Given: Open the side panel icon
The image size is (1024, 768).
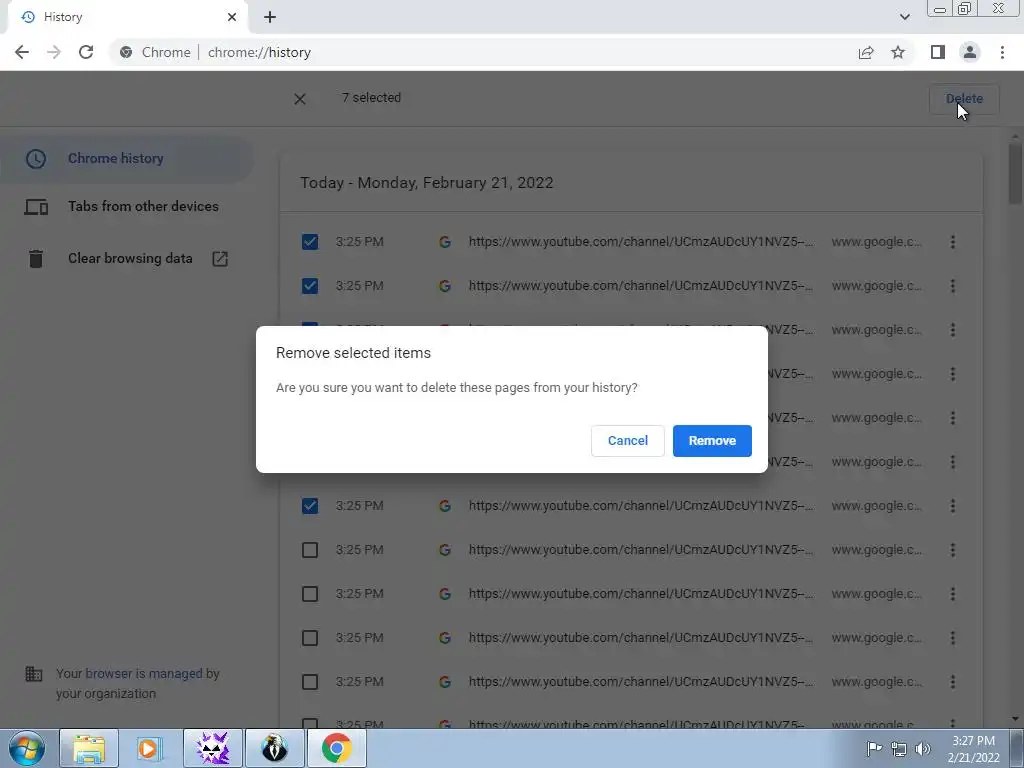Looking at the screenshot, I should coord(938,52).
